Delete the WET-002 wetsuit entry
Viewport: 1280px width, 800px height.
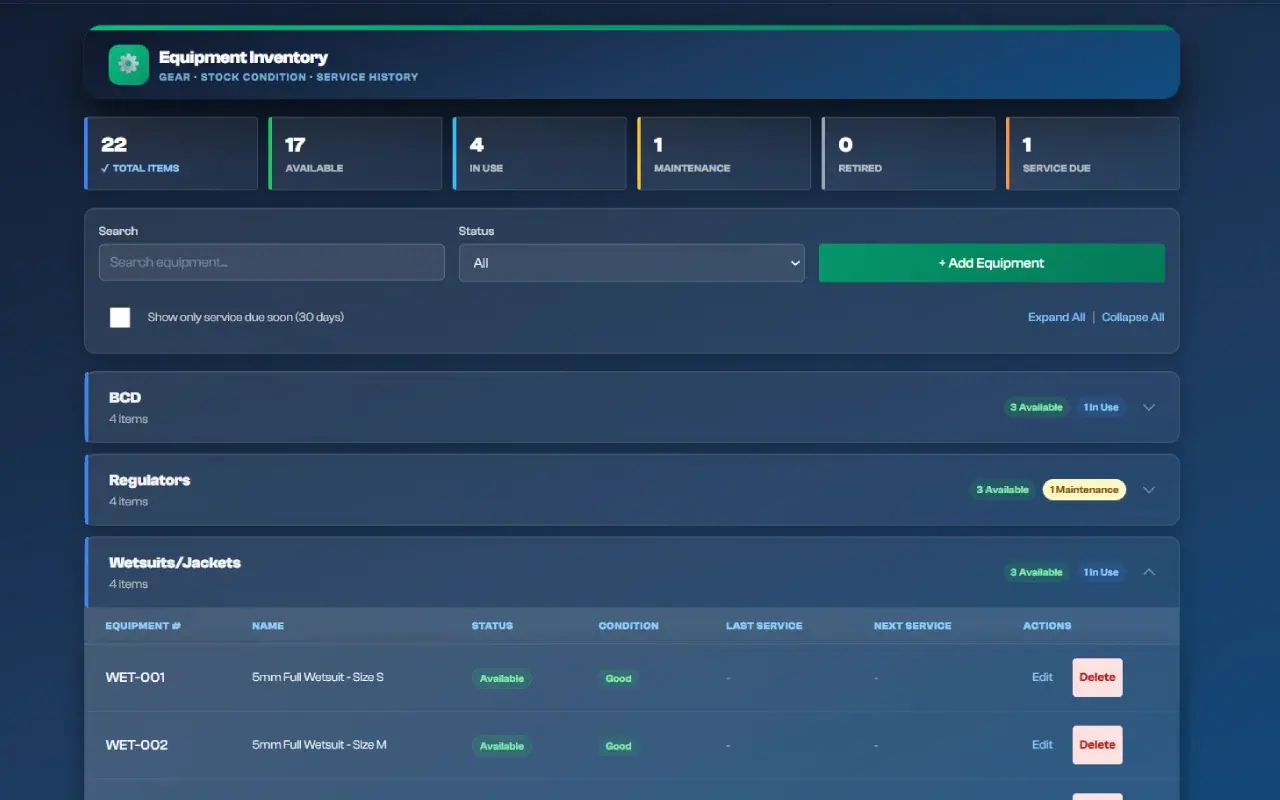coord(1097,745)
